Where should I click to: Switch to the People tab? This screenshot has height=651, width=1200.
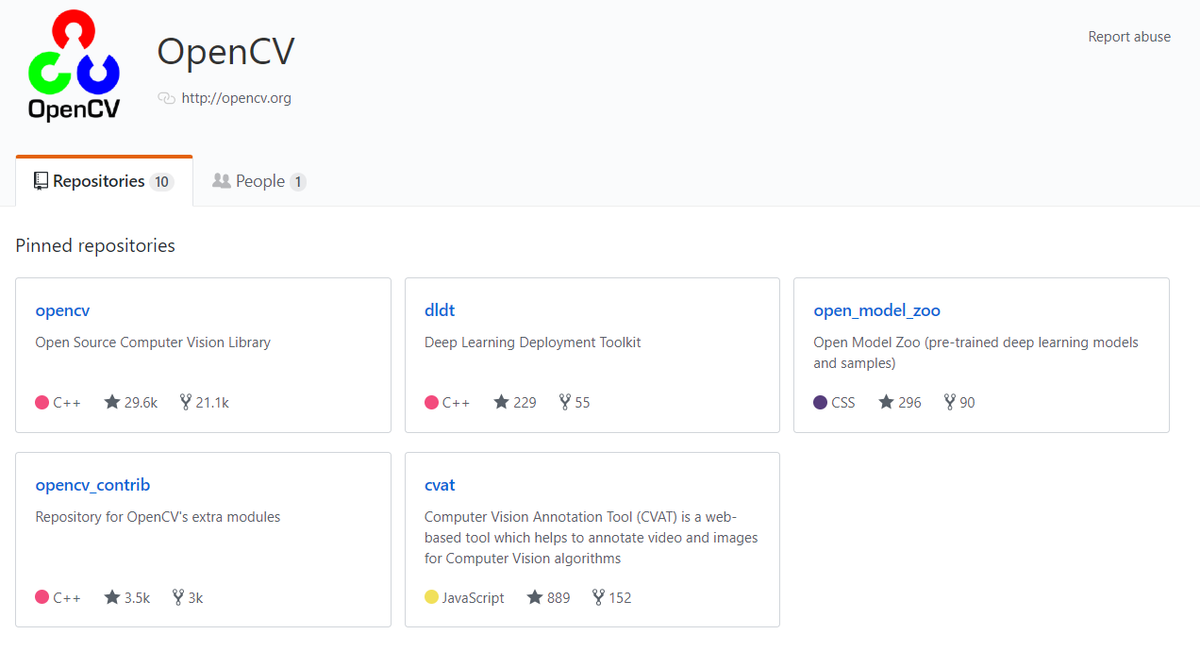(x=259, y=181)
